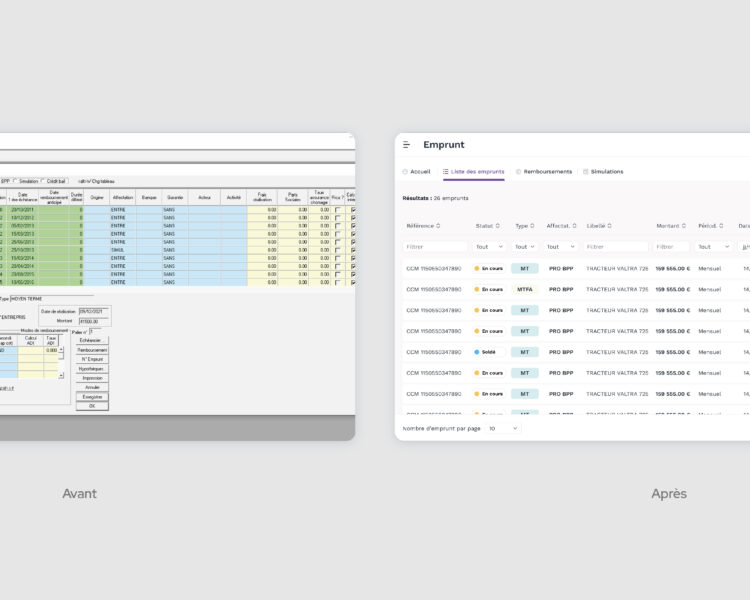Expand the Affectat. filter dropdown
750x600 pixels.
click(561, 246)
